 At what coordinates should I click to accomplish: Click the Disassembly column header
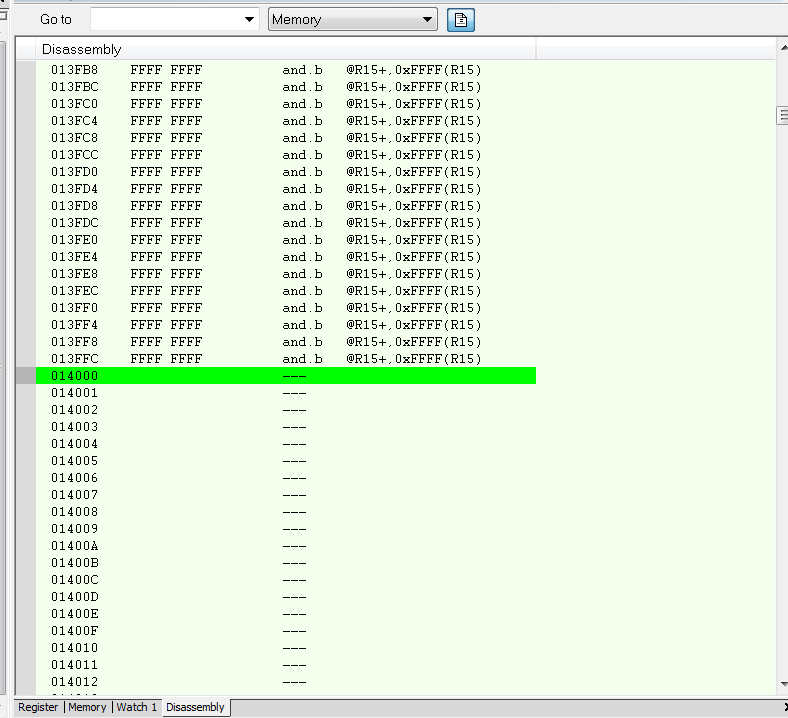[x=285, y=49]
